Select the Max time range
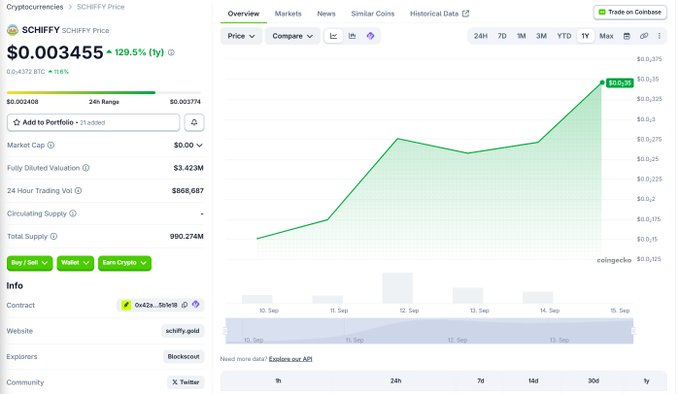 tap(606, 36)
